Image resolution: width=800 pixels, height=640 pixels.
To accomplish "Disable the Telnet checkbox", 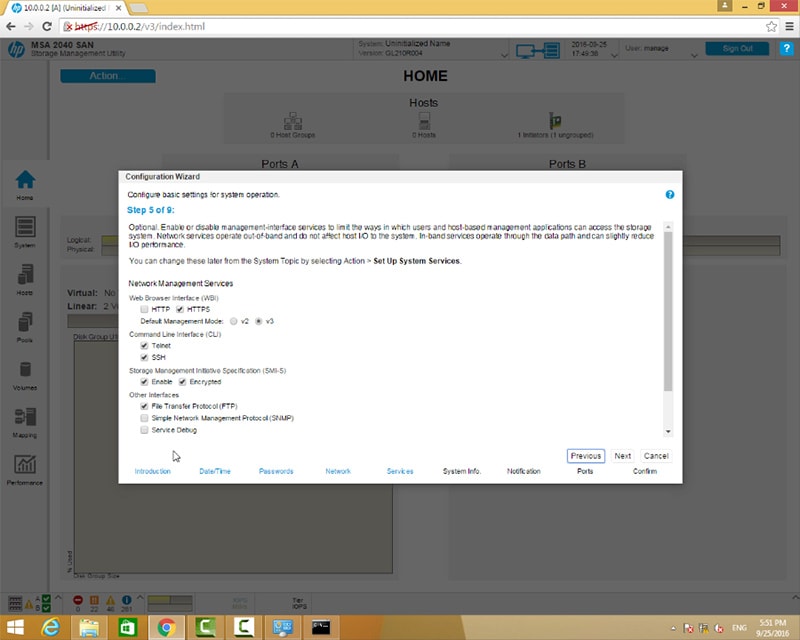I will tap(145, 345).
